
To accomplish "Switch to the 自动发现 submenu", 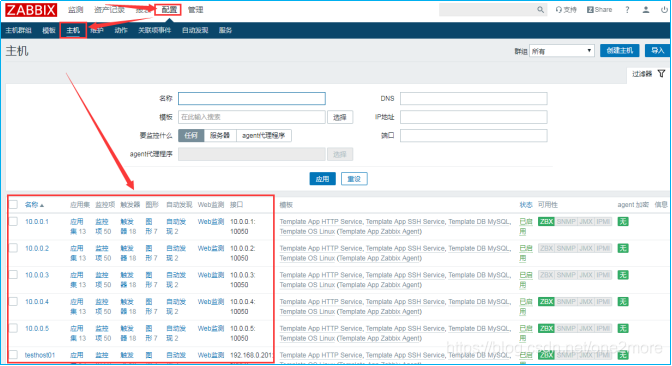I will pyautogui.click(x=195, y=30).
